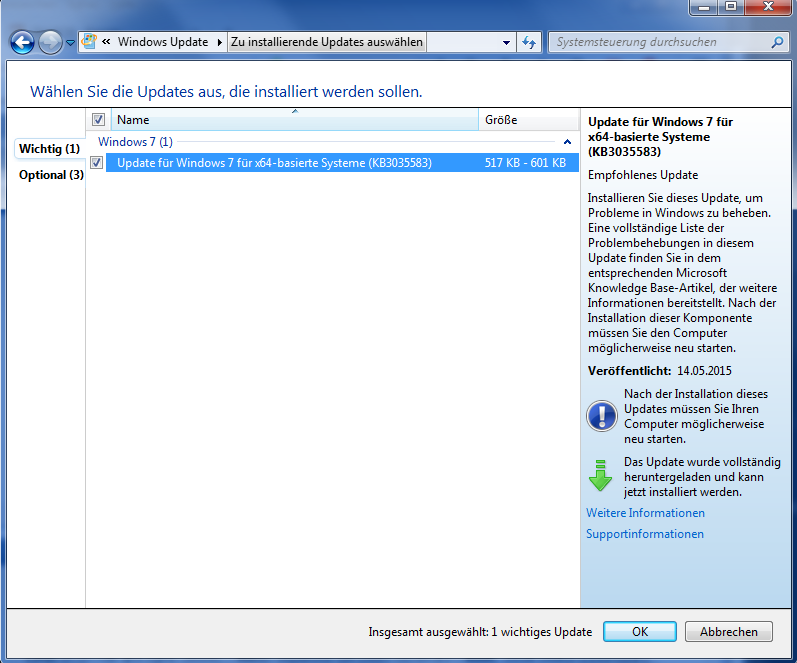Click the 517 KB - 601 KB size cell
Screen dimensions: 797x663
coord(525,163)
